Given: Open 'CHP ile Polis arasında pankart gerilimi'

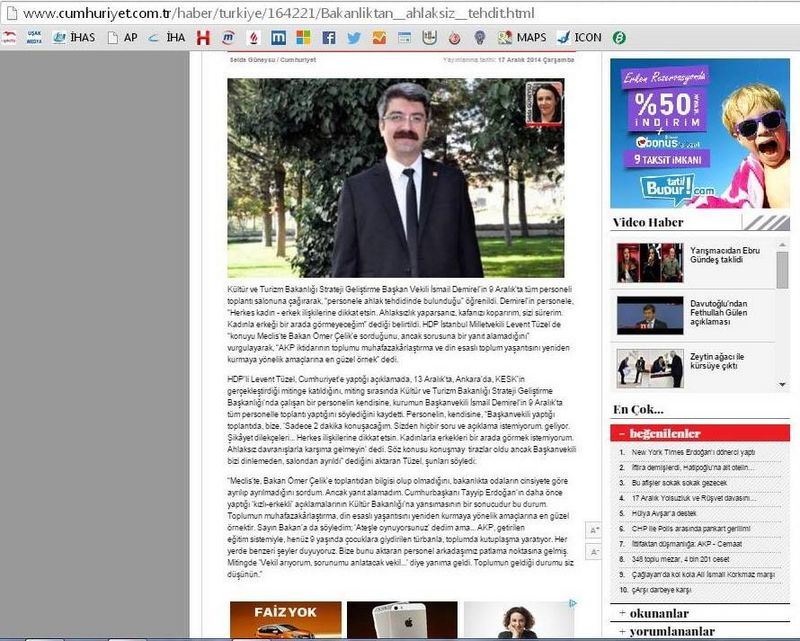Looking at the screenshot, I should (691, 529).
